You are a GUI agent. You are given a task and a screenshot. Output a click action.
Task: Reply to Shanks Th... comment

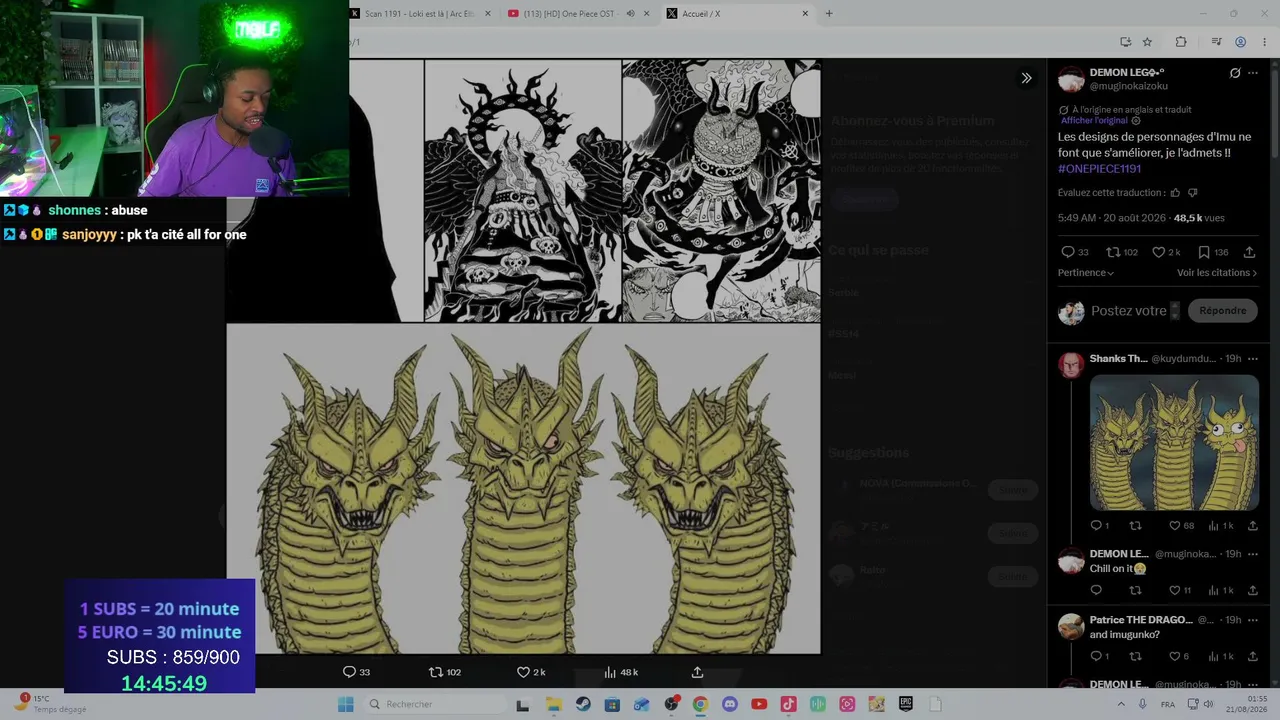coord(1099,526)
